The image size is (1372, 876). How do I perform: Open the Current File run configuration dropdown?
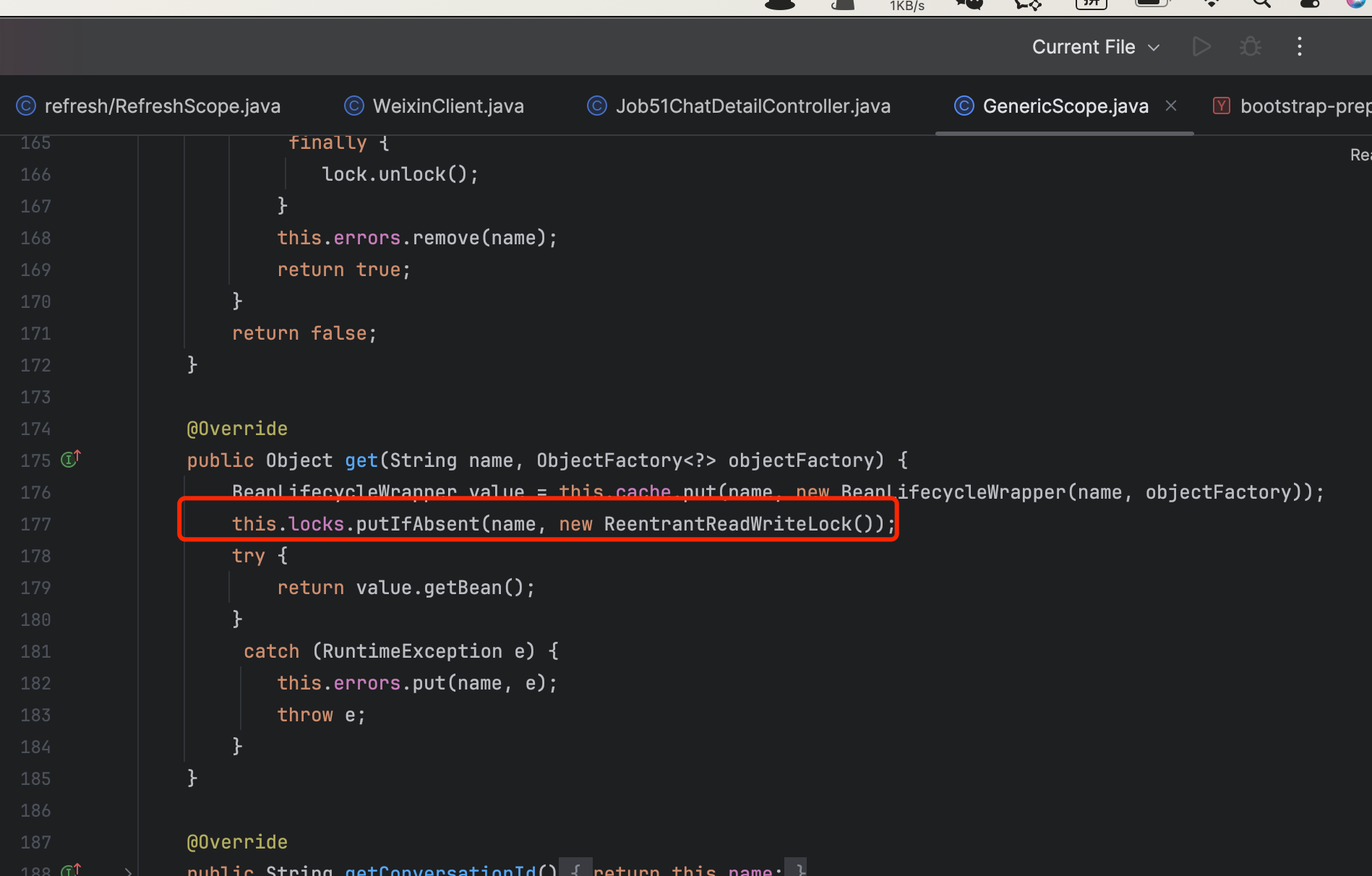[x=1095, y=47]
